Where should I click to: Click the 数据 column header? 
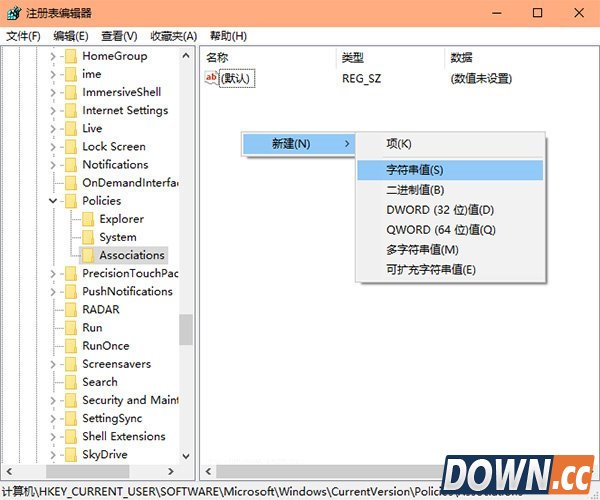click(x=520, y=58)
